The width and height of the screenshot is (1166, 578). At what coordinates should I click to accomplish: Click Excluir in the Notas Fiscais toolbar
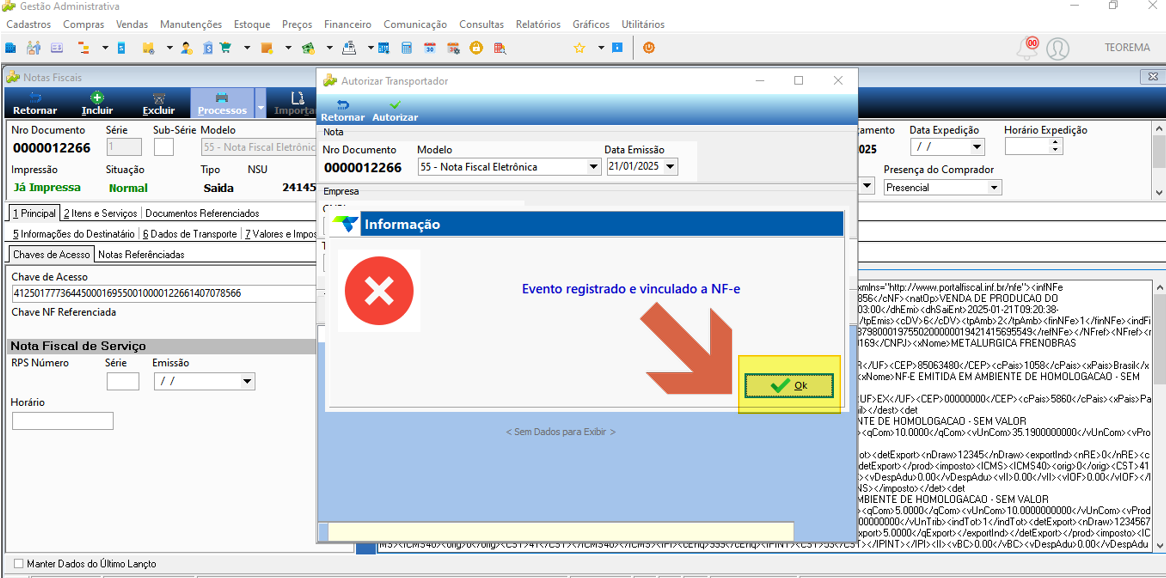(x=158, y=105)
